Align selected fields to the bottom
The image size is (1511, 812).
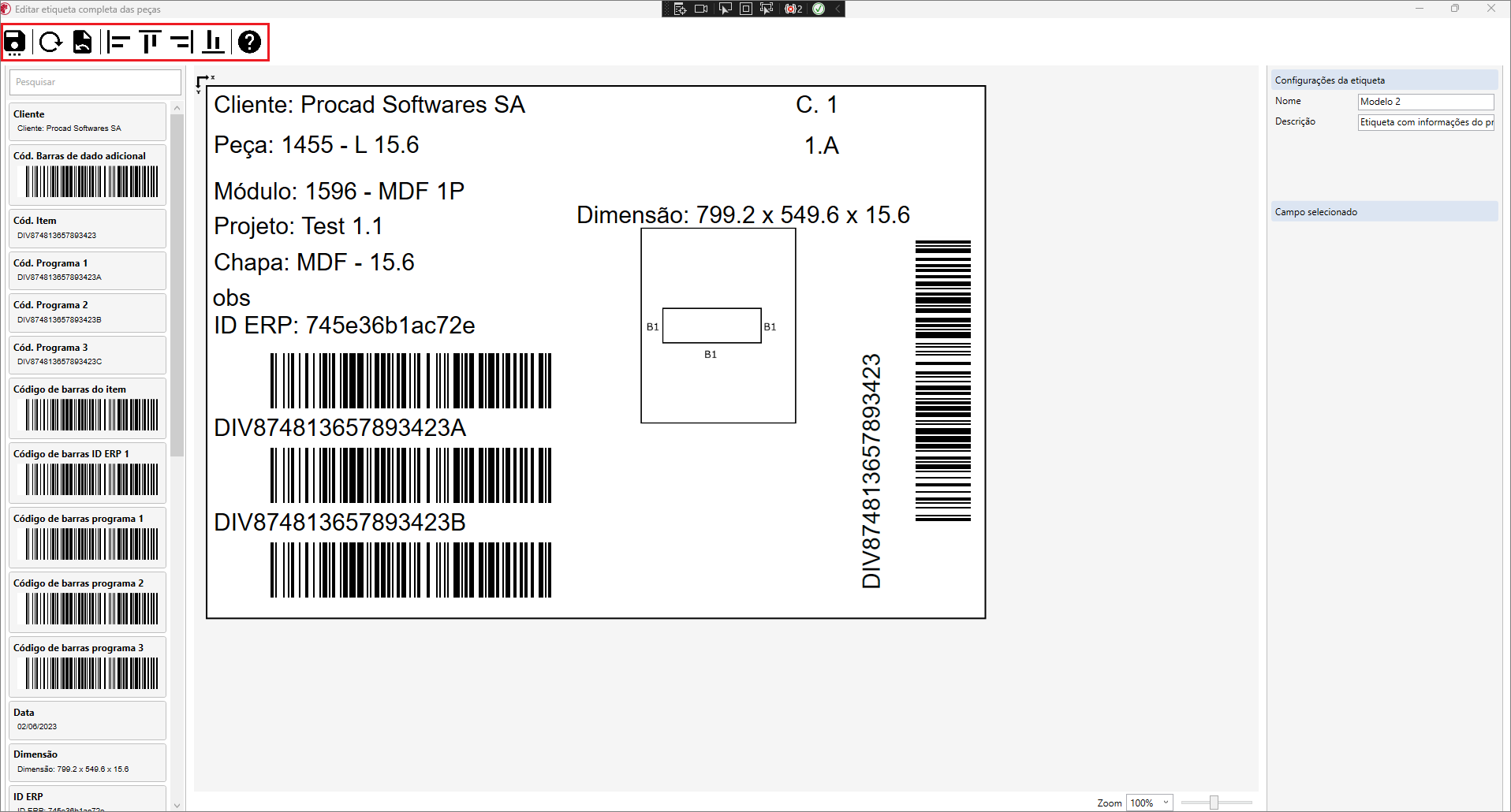(213, 42)
